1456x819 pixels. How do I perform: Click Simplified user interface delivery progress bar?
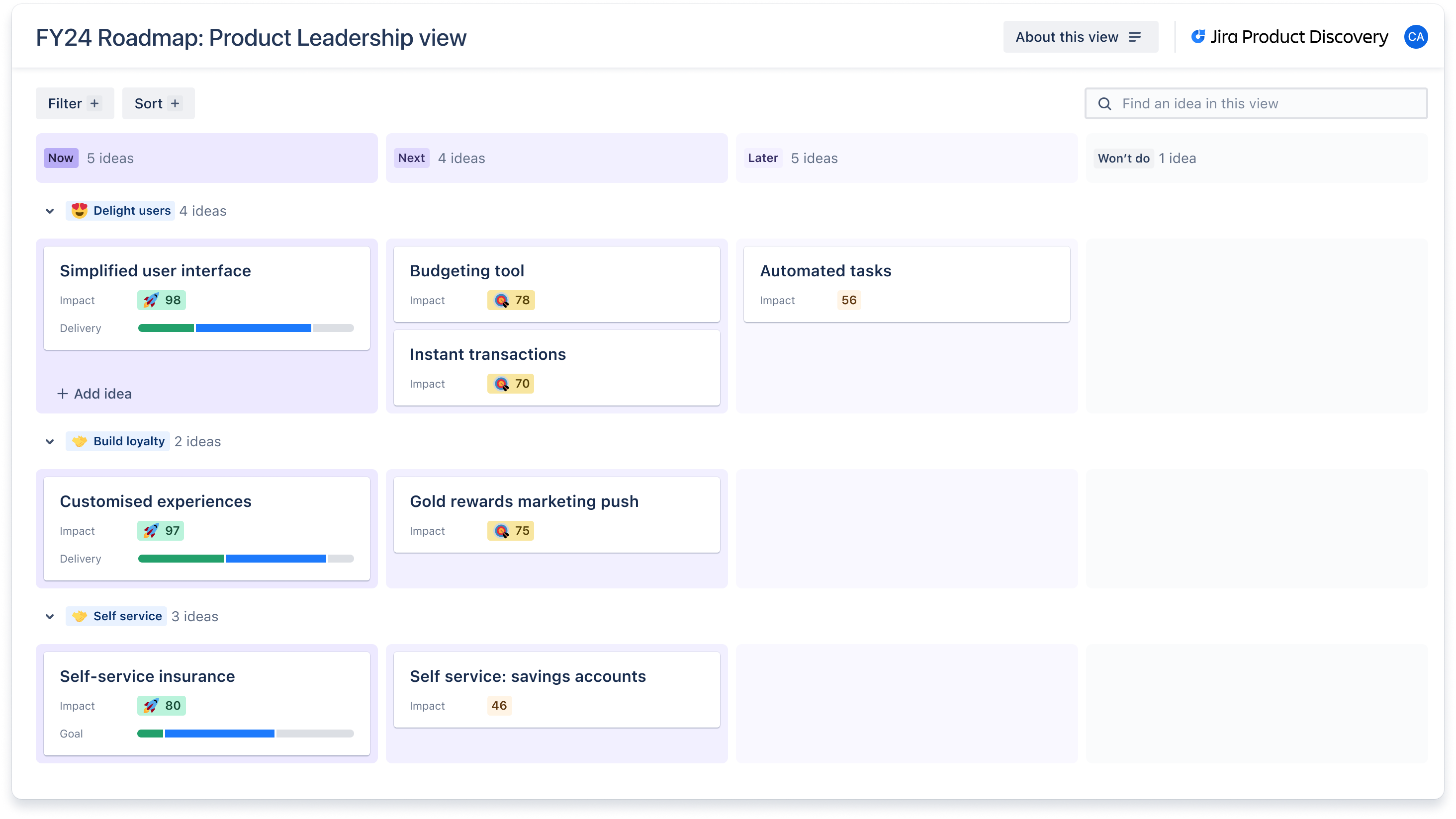click(246, 328)
